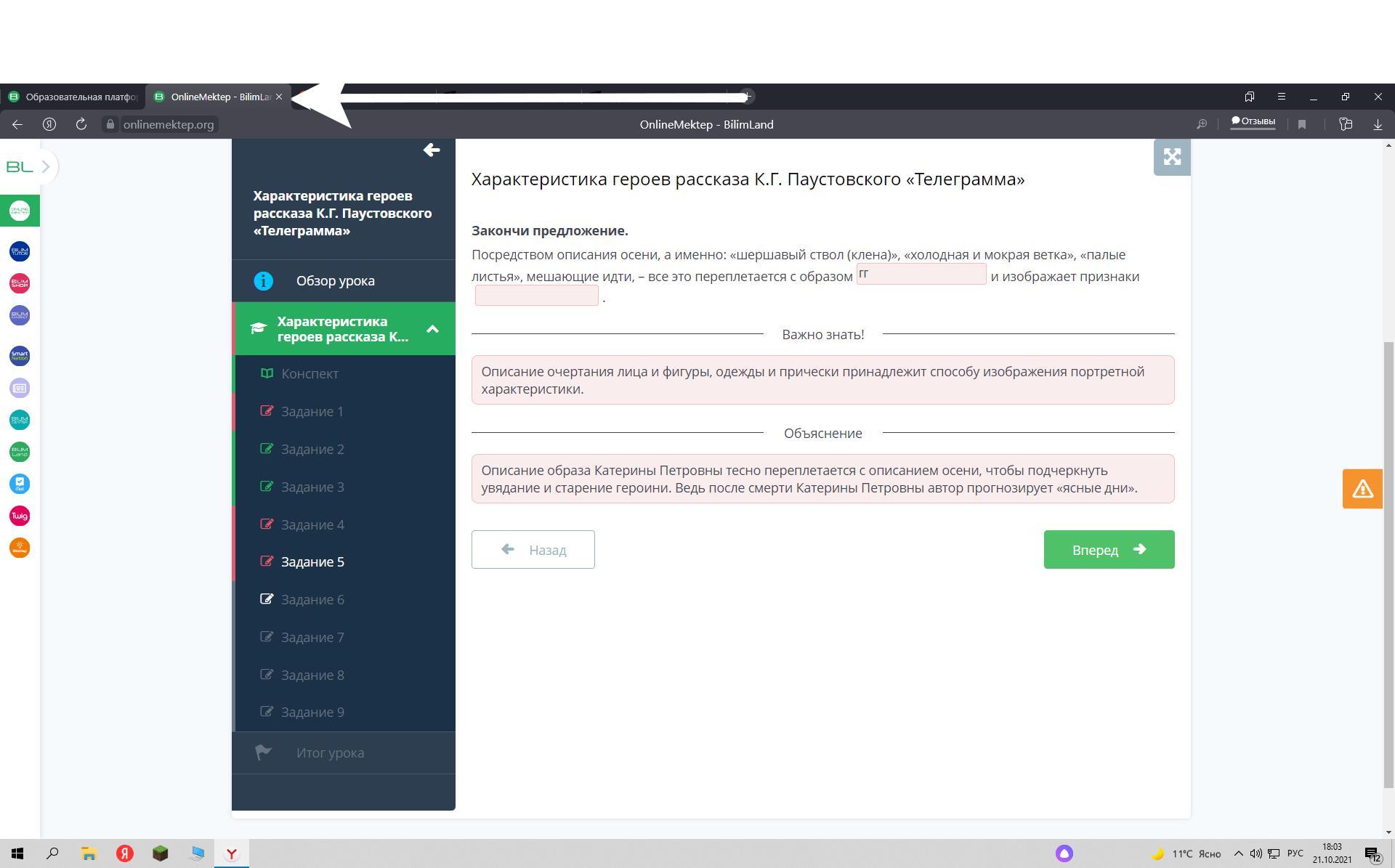Open Twig icon in left sidebar

20,516
